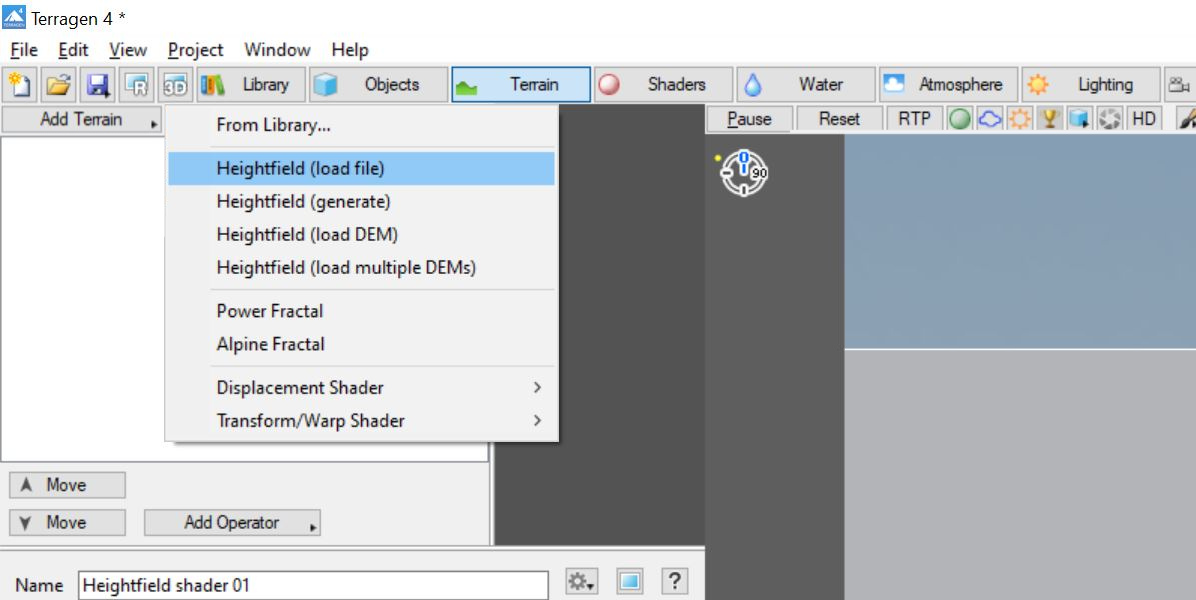Open the gear settings dropdown beside Name
The width and height of the screenshot is (1196, 600).
click(x=581, y=582)
